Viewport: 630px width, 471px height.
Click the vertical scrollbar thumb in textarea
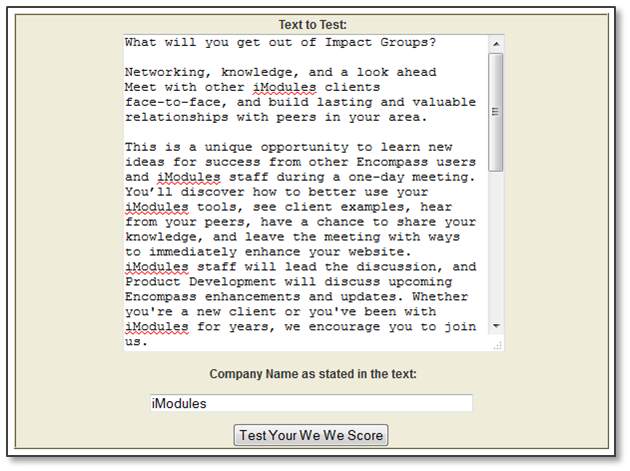(x=496, y=112)
